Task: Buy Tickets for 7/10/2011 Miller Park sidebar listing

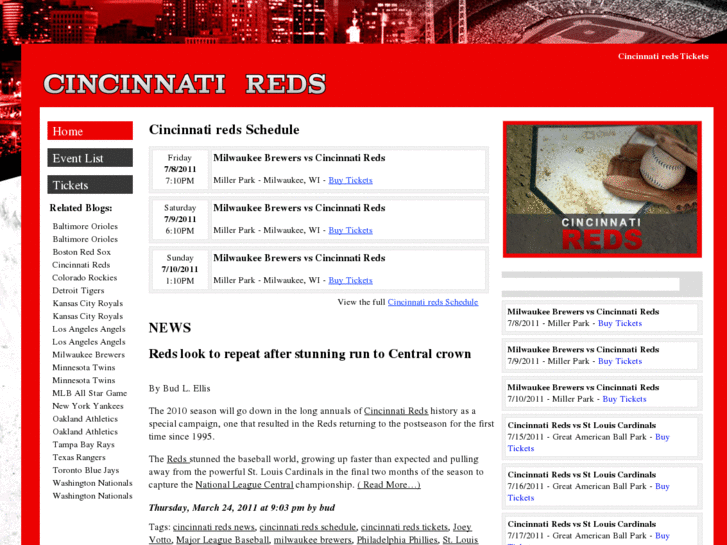Action: [624, 399]
